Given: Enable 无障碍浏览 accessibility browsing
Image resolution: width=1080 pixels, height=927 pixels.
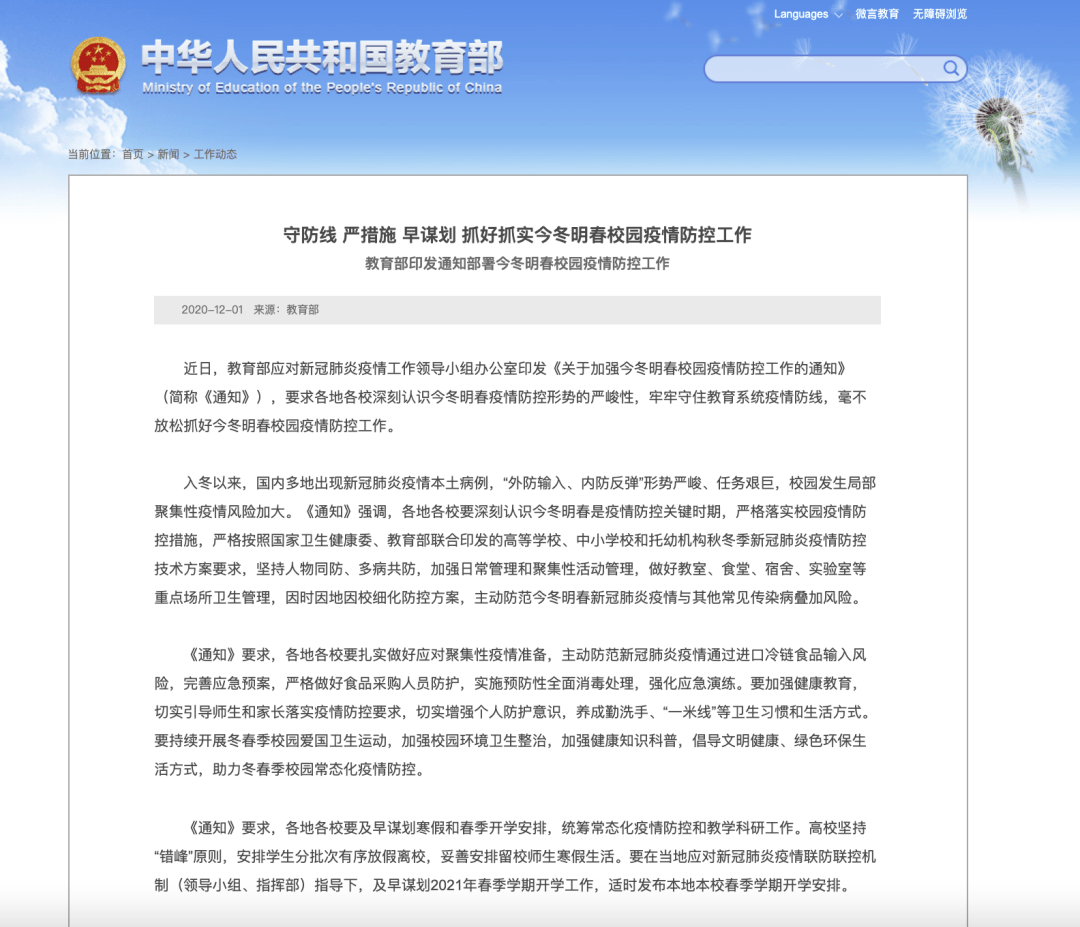Looking at the screenshot, I should pos(939,14).
